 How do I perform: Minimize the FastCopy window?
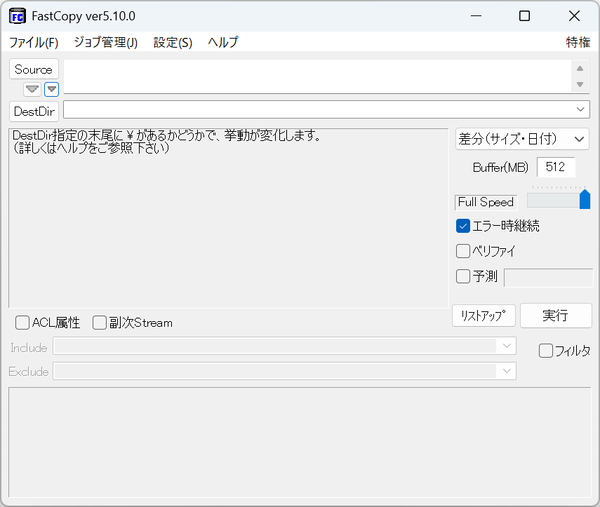click(476, 16)
